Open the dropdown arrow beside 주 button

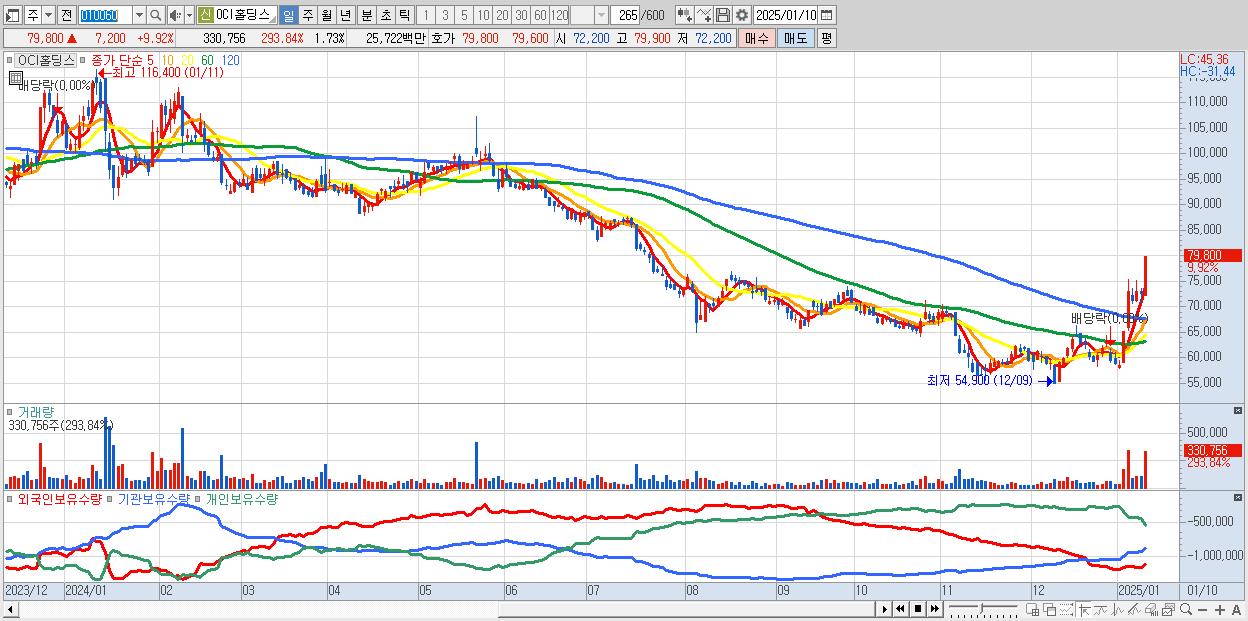[48, 15]
